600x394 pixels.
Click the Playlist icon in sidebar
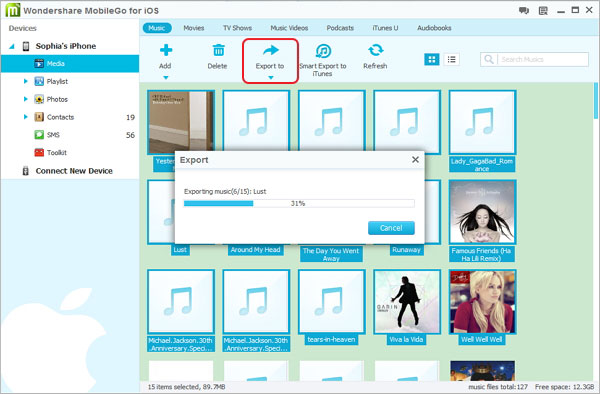(x=39, y=81)
